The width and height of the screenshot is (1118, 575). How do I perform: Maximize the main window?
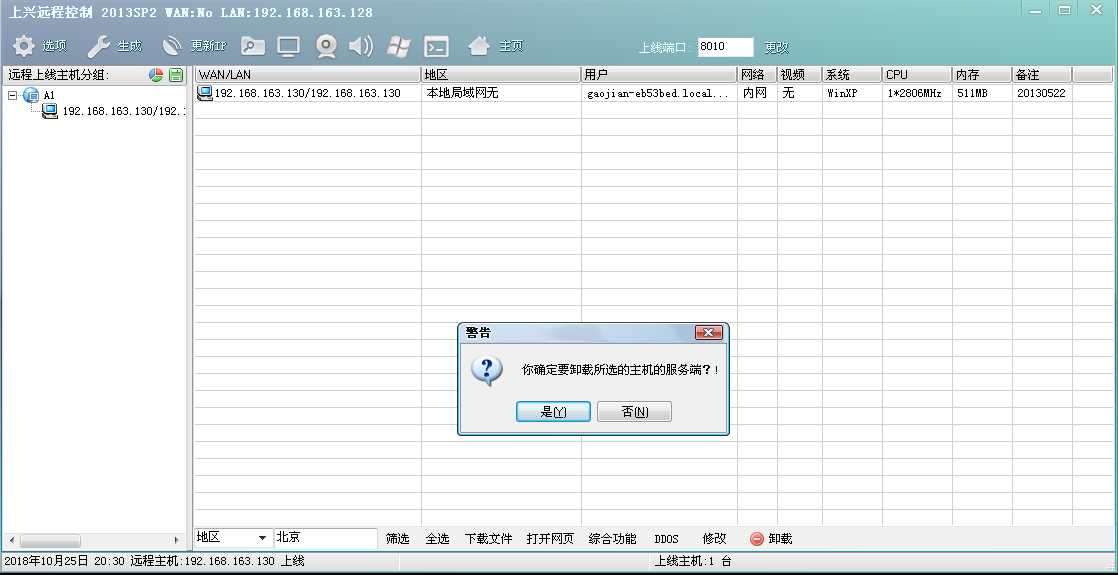click(x=1065, y=11)
